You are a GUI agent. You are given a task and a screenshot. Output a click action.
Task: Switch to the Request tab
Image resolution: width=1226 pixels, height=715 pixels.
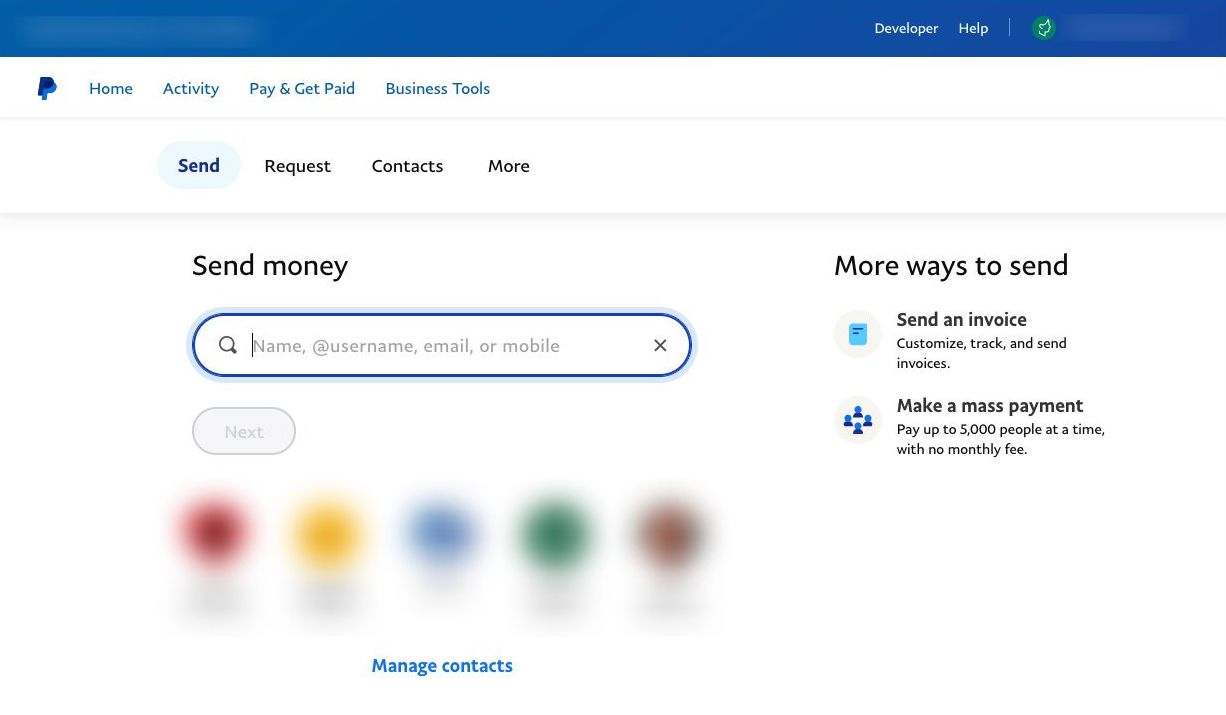(x=297, y=166)
